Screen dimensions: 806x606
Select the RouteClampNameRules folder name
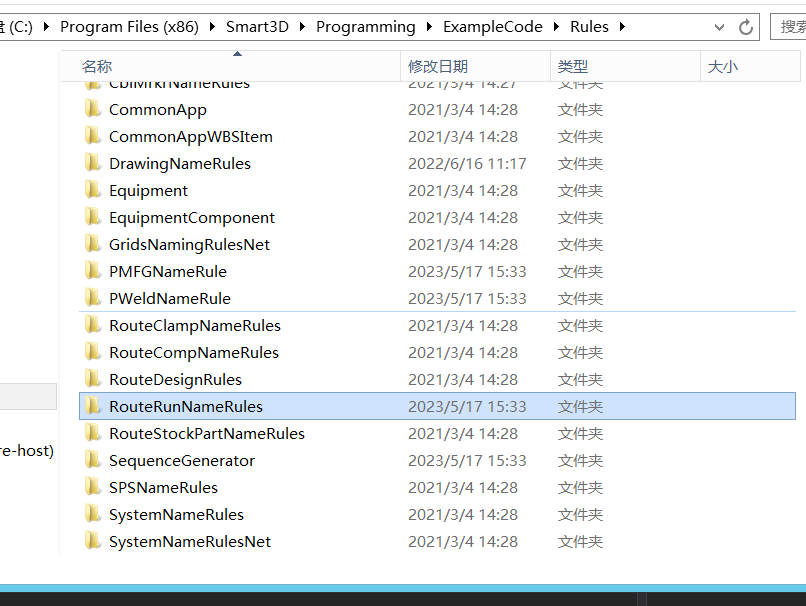click(195, 325)
